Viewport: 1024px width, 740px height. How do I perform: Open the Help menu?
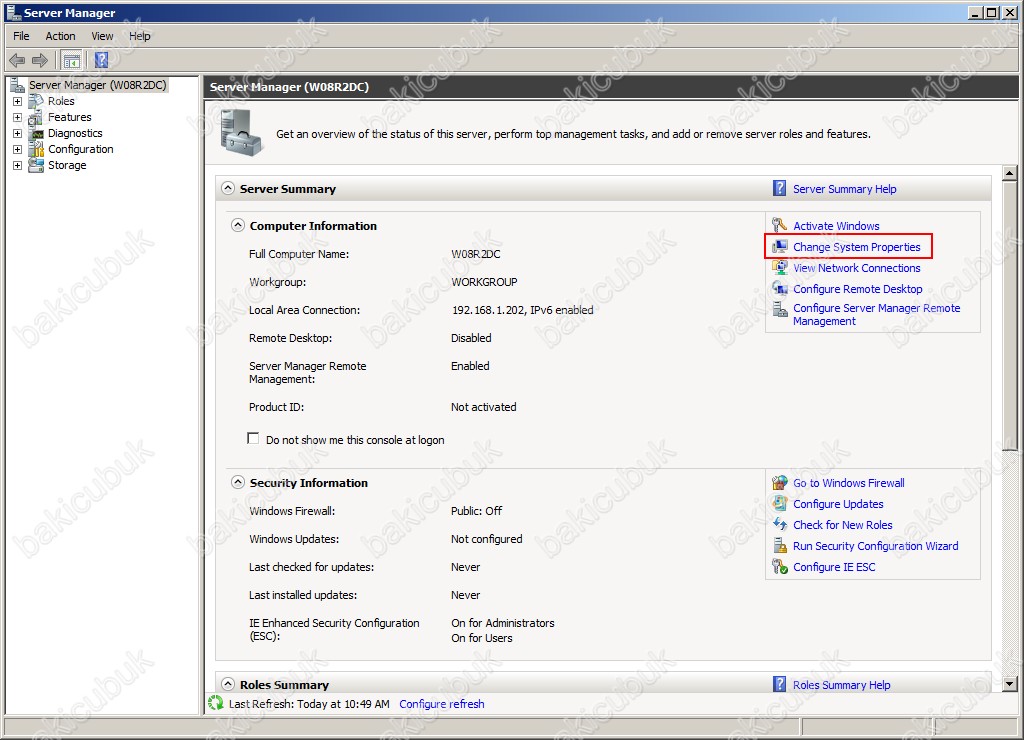click(140, 36)
